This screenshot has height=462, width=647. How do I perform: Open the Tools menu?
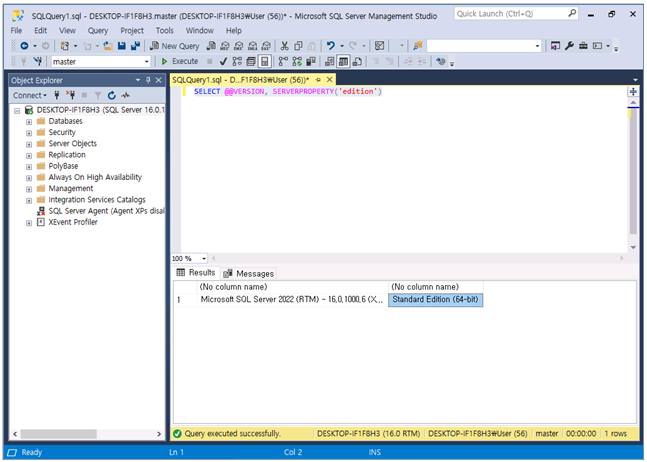[165, 31]
